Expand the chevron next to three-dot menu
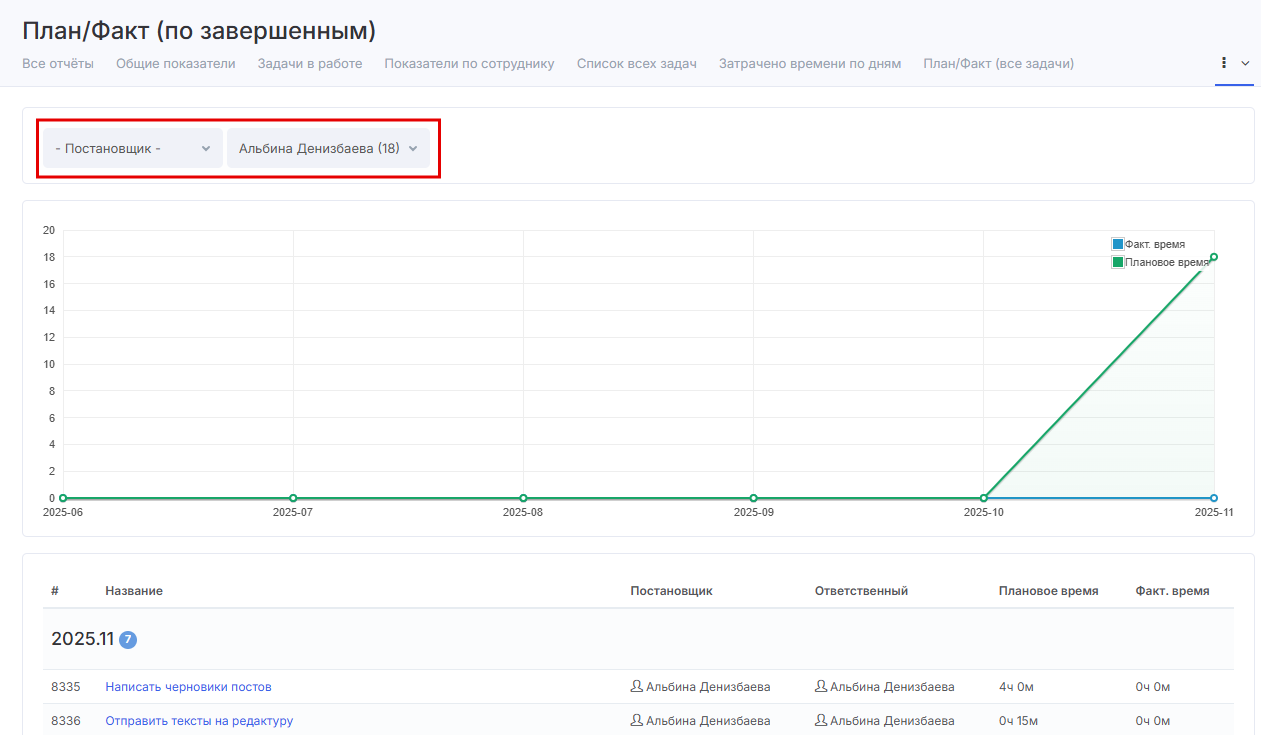This screenshot has height=735, width=1261. click(x=1245, y=63)
